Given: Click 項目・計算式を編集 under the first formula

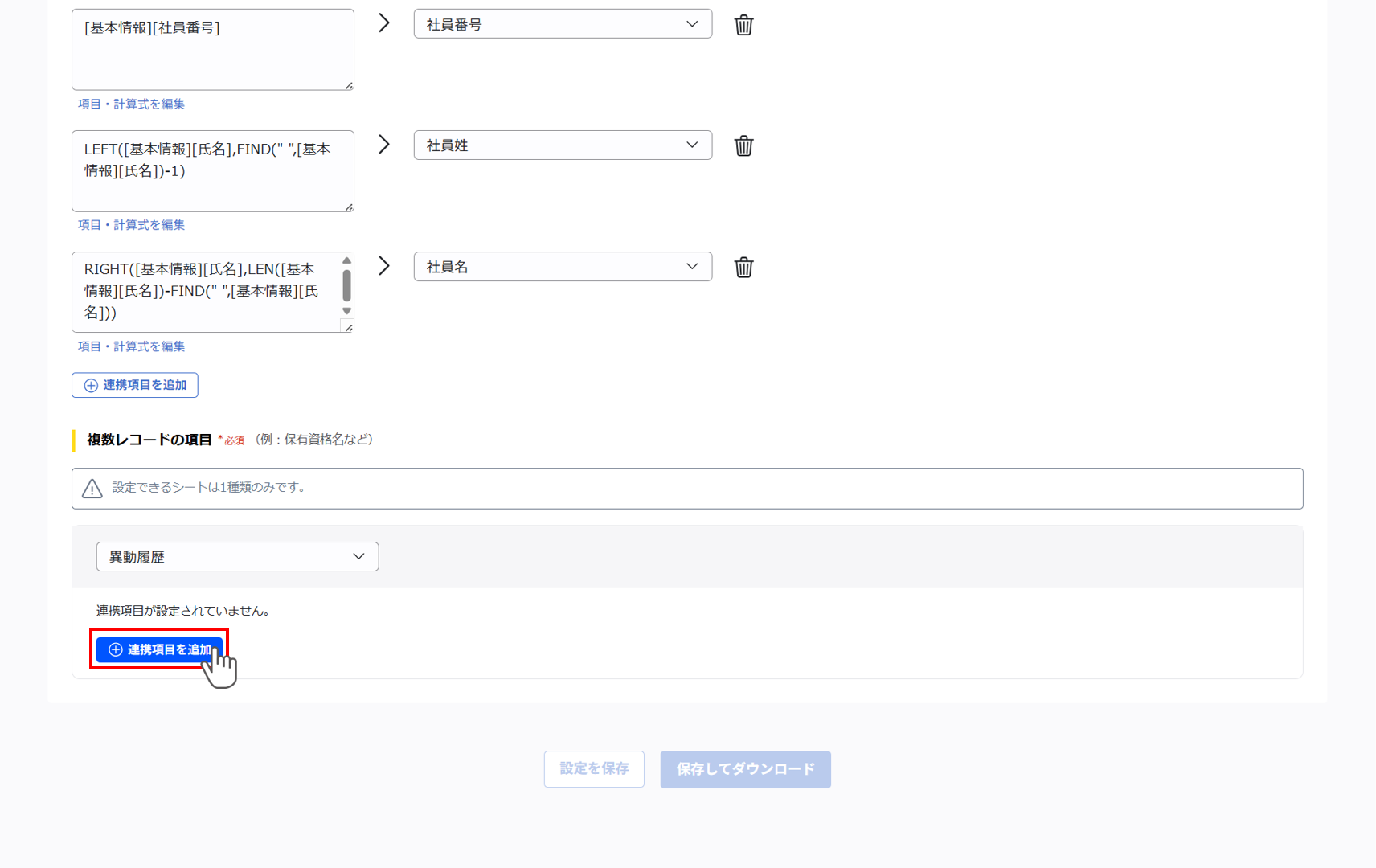Looking at the screenshot, I should click(131, 104).
